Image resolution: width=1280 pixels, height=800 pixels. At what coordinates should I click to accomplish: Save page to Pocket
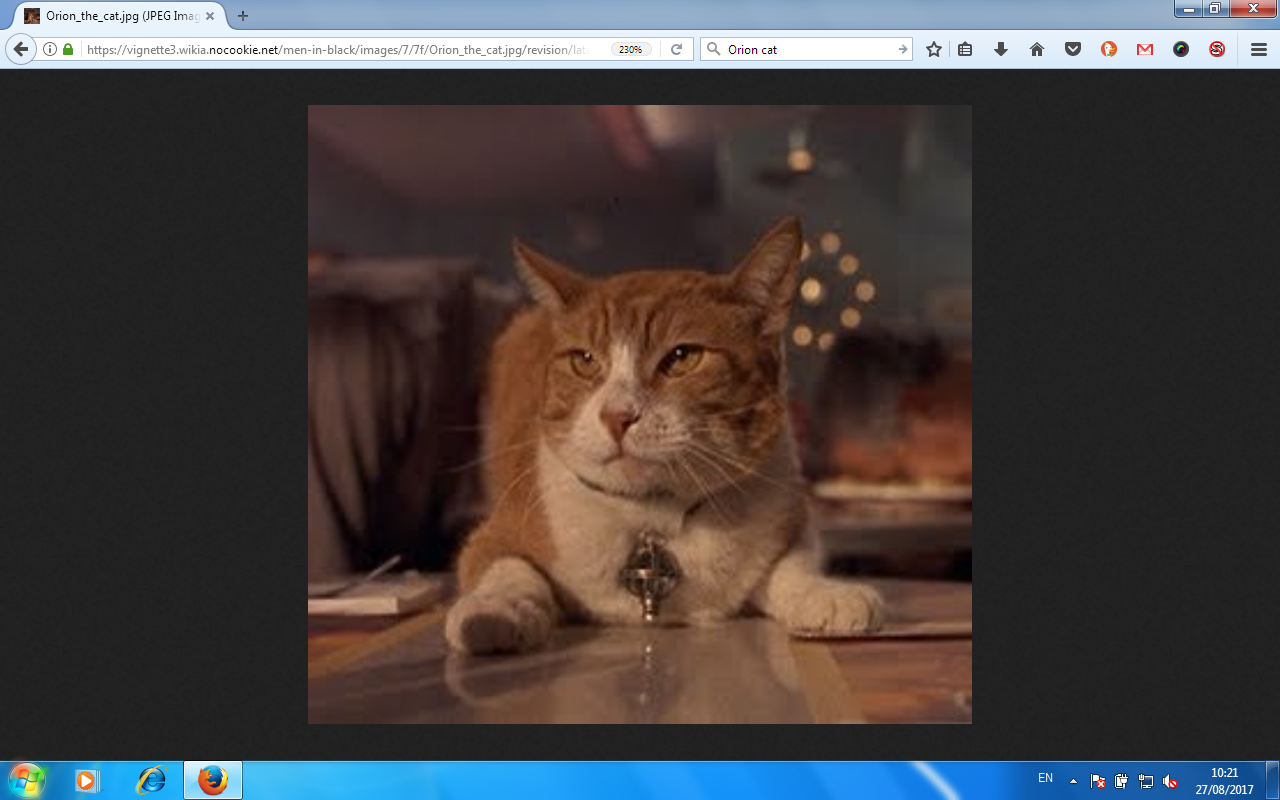(x=1073, y=49)
